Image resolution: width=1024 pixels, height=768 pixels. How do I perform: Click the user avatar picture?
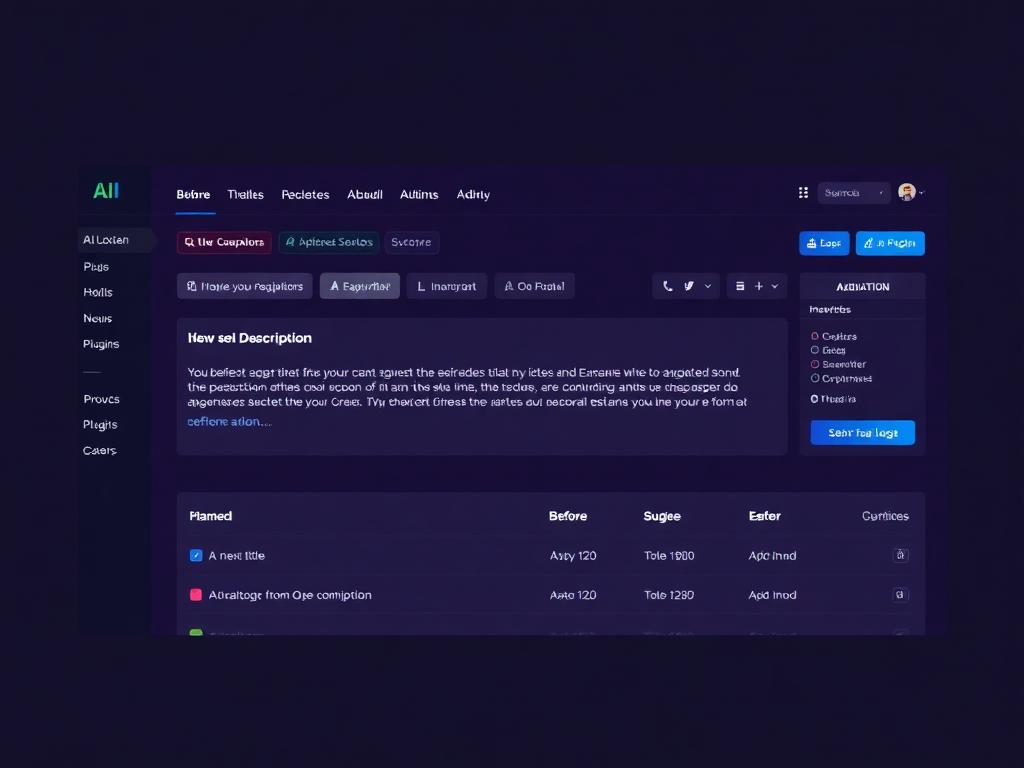click(x=907, y=192)
